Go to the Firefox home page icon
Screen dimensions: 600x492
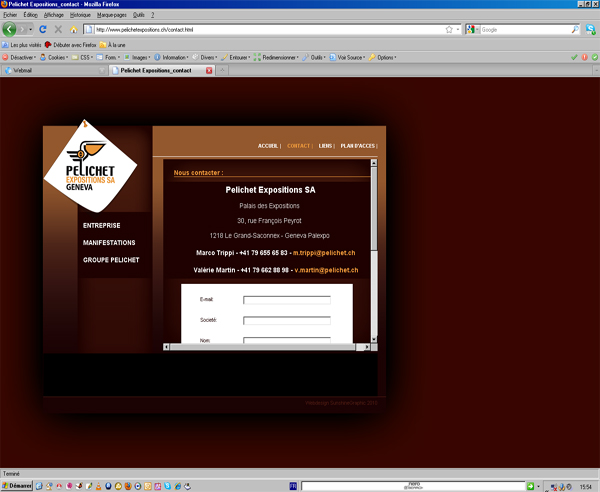click(x=73, y=29)
